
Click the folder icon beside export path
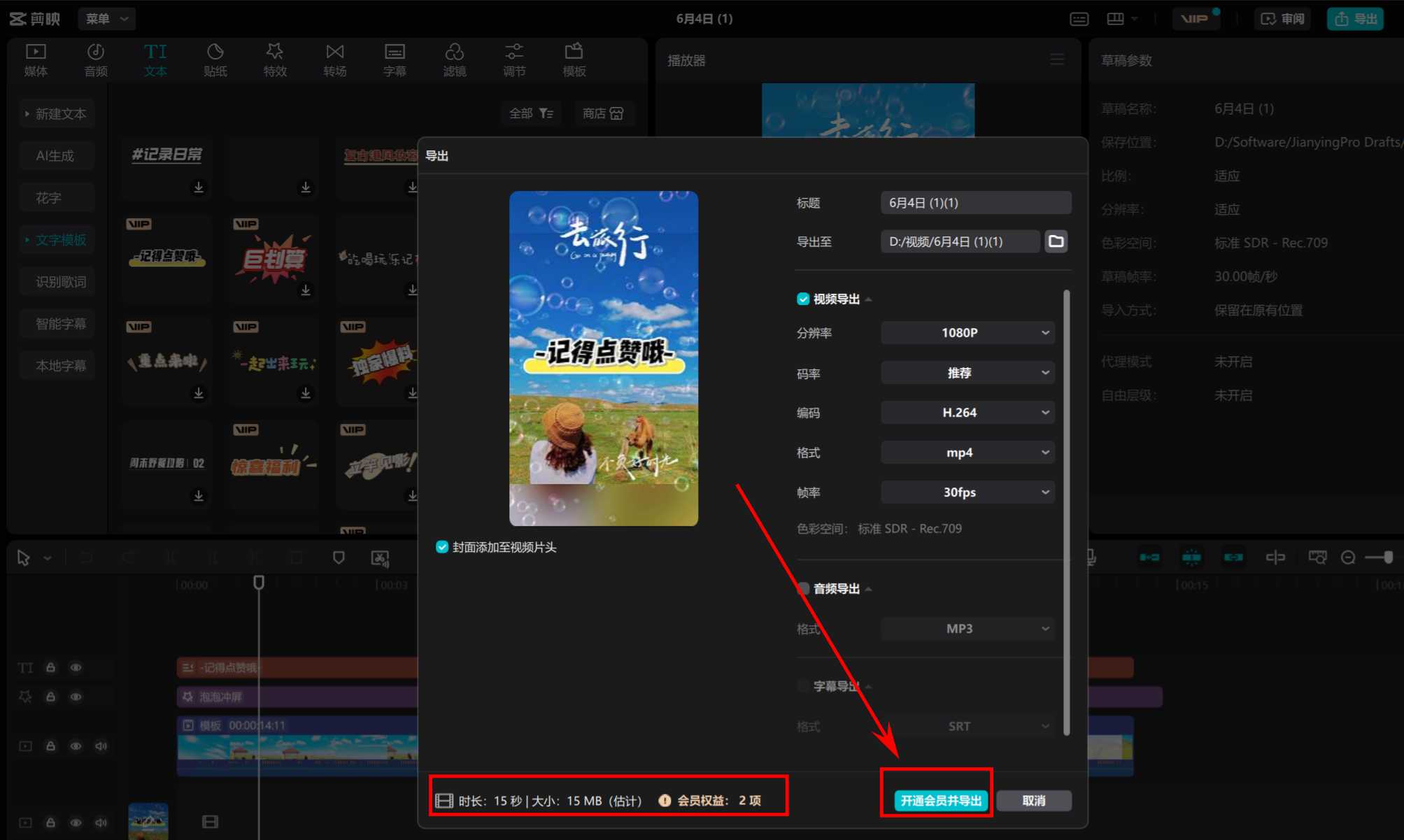point(1056,241)
